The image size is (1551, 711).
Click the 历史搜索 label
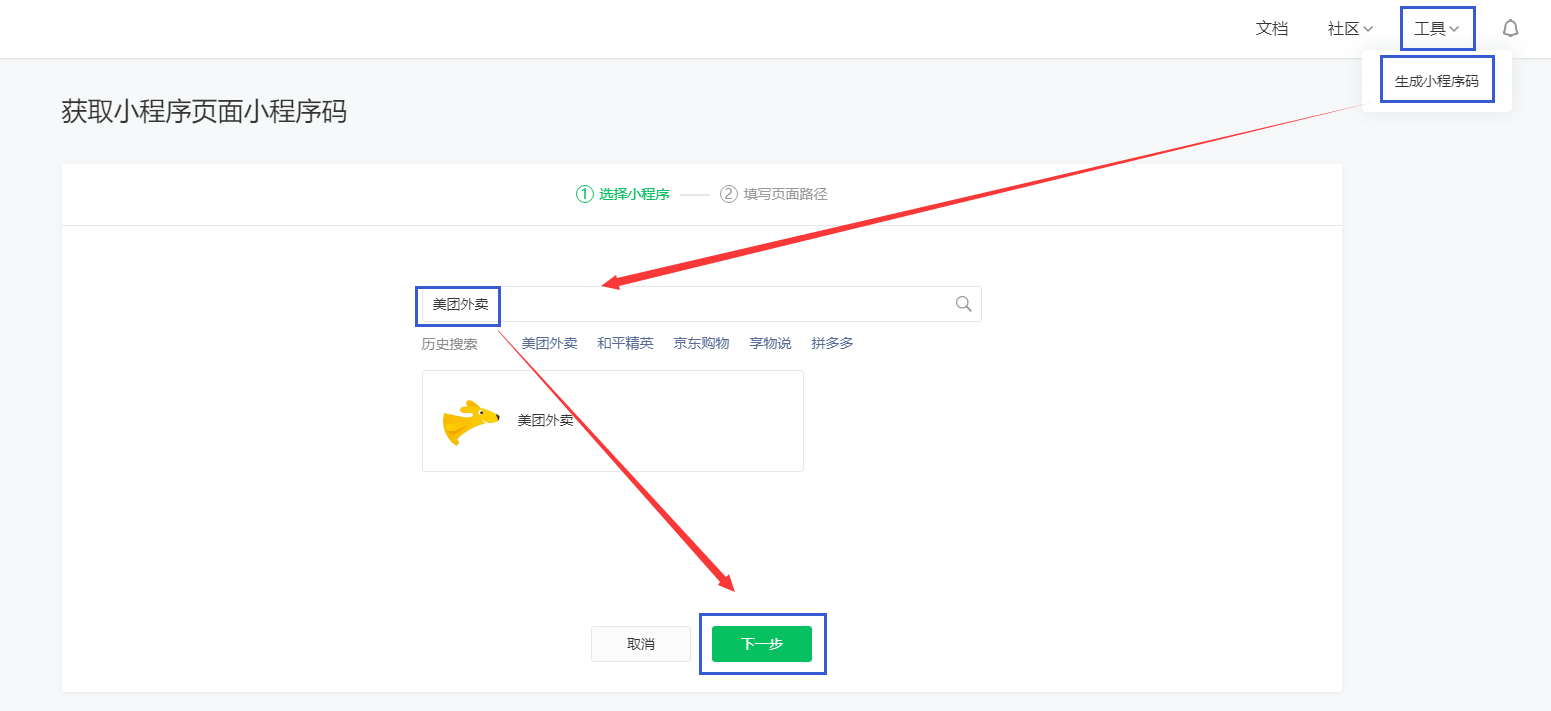coord(449,344)
